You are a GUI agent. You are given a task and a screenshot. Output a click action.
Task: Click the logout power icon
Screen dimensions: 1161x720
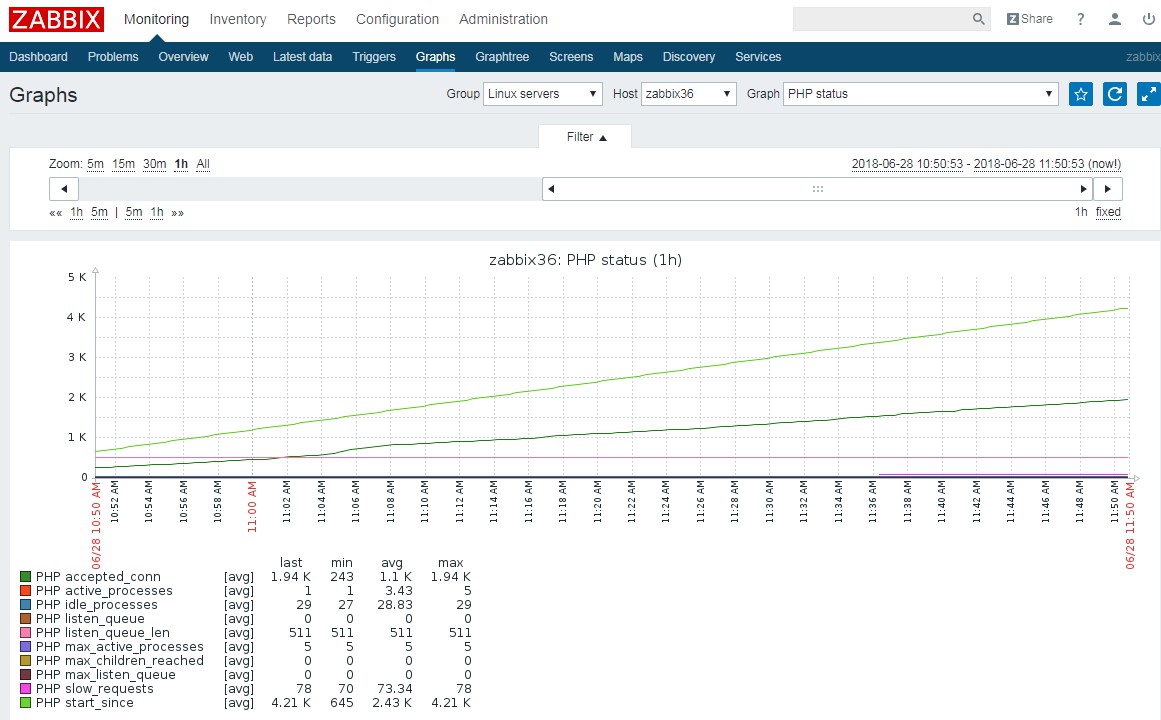[x=1147, y=19]
